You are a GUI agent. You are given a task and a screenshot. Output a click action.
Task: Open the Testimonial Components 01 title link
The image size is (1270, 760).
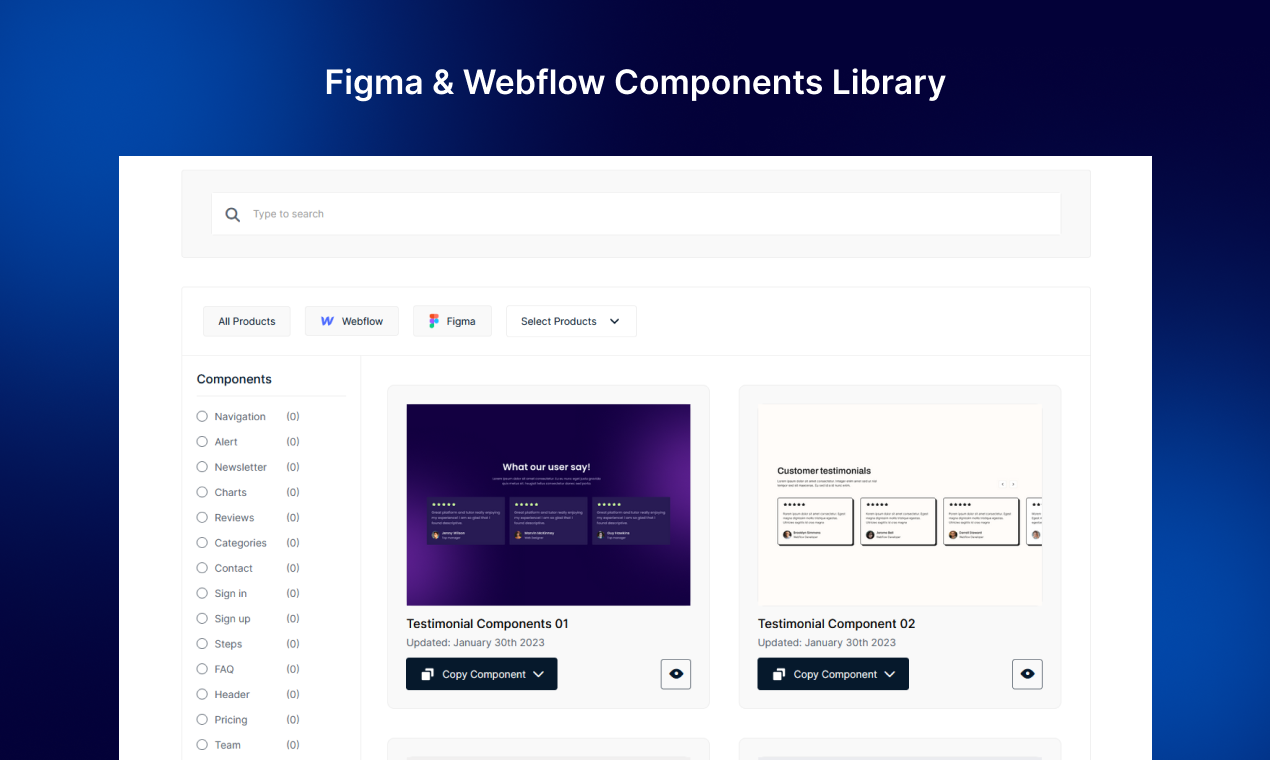coord(487,623)
